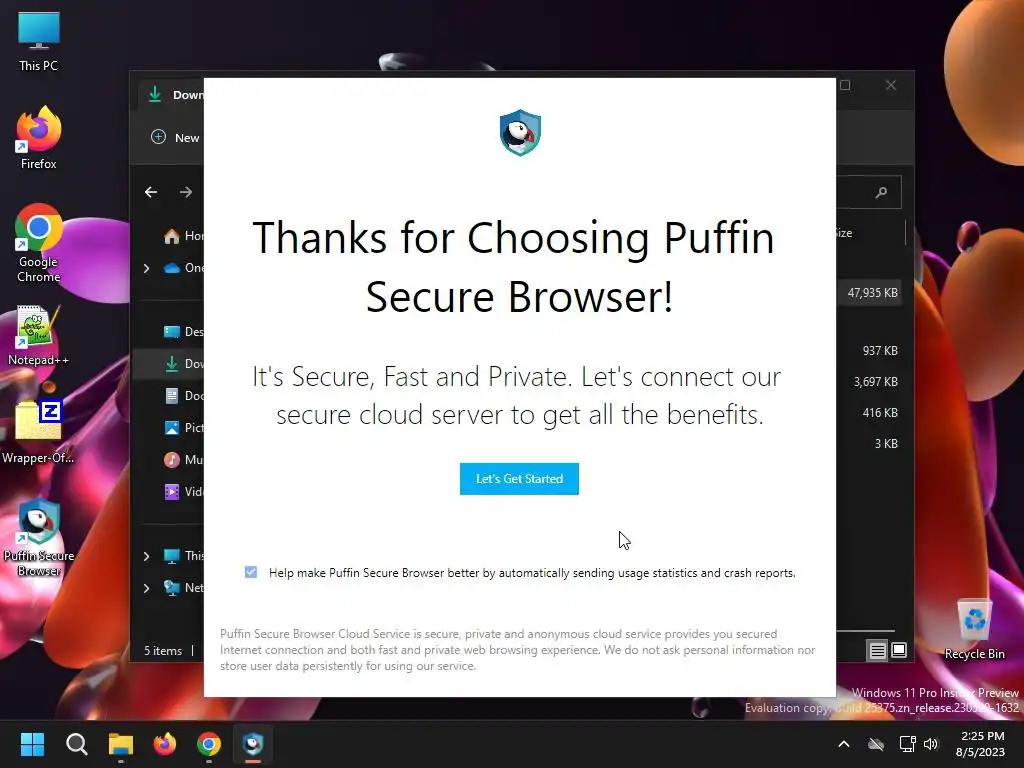Click the Puffin icon in the taskbar
This screenshot has height=768, width=1024.
pos(253,744)
